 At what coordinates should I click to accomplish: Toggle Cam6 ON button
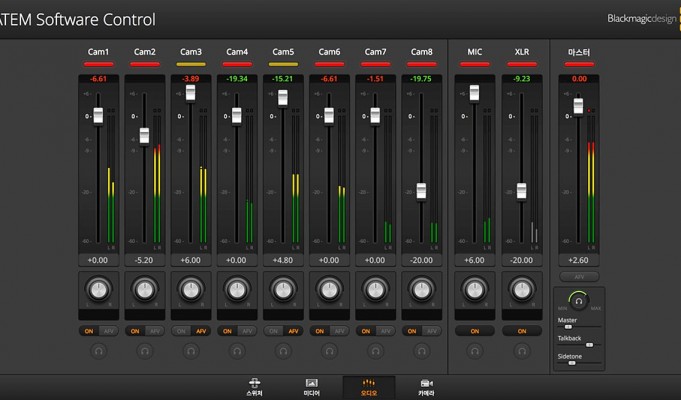pos(320,331)
